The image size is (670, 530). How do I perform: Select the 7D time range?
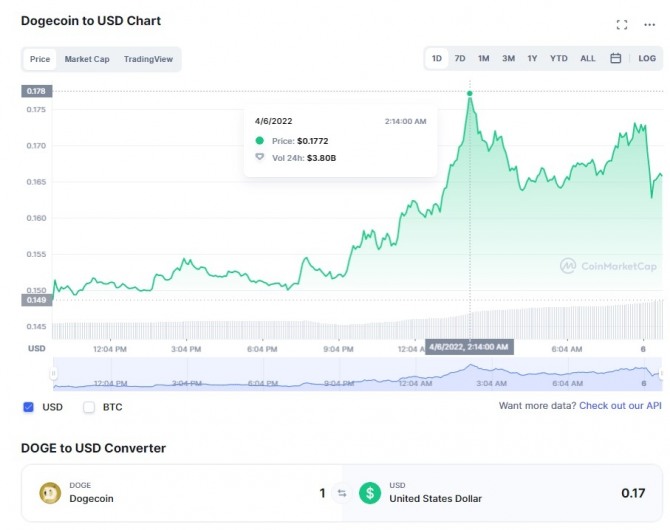coord(460,58)
